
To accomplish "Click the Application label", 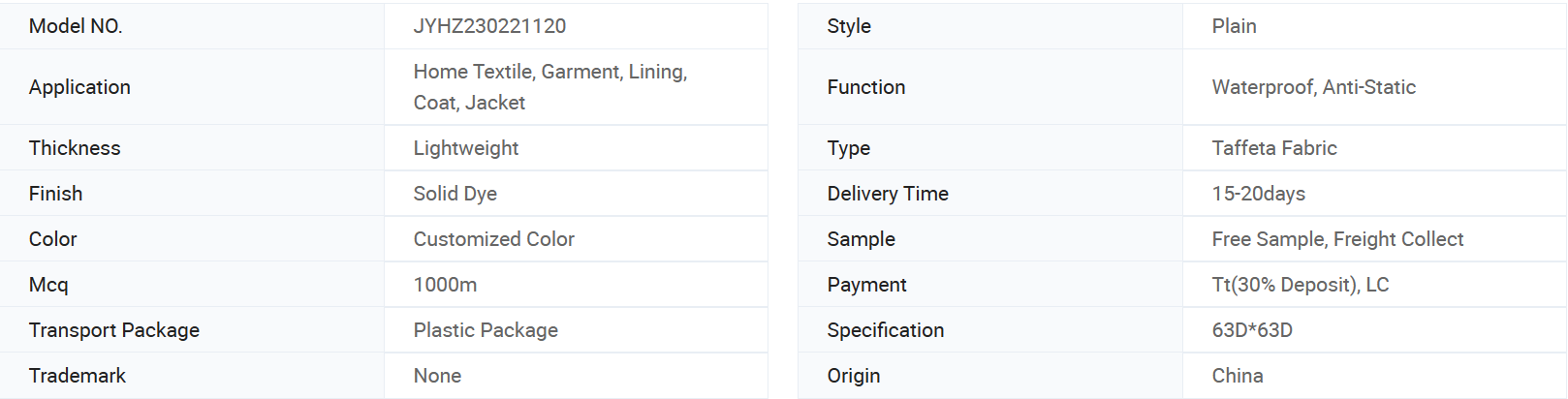I will coord(79,87).
